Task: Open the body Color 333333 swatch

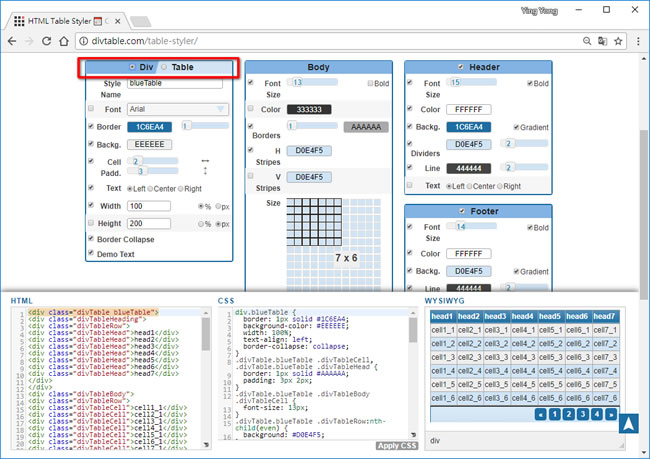Action: click(x=309, y=109)
